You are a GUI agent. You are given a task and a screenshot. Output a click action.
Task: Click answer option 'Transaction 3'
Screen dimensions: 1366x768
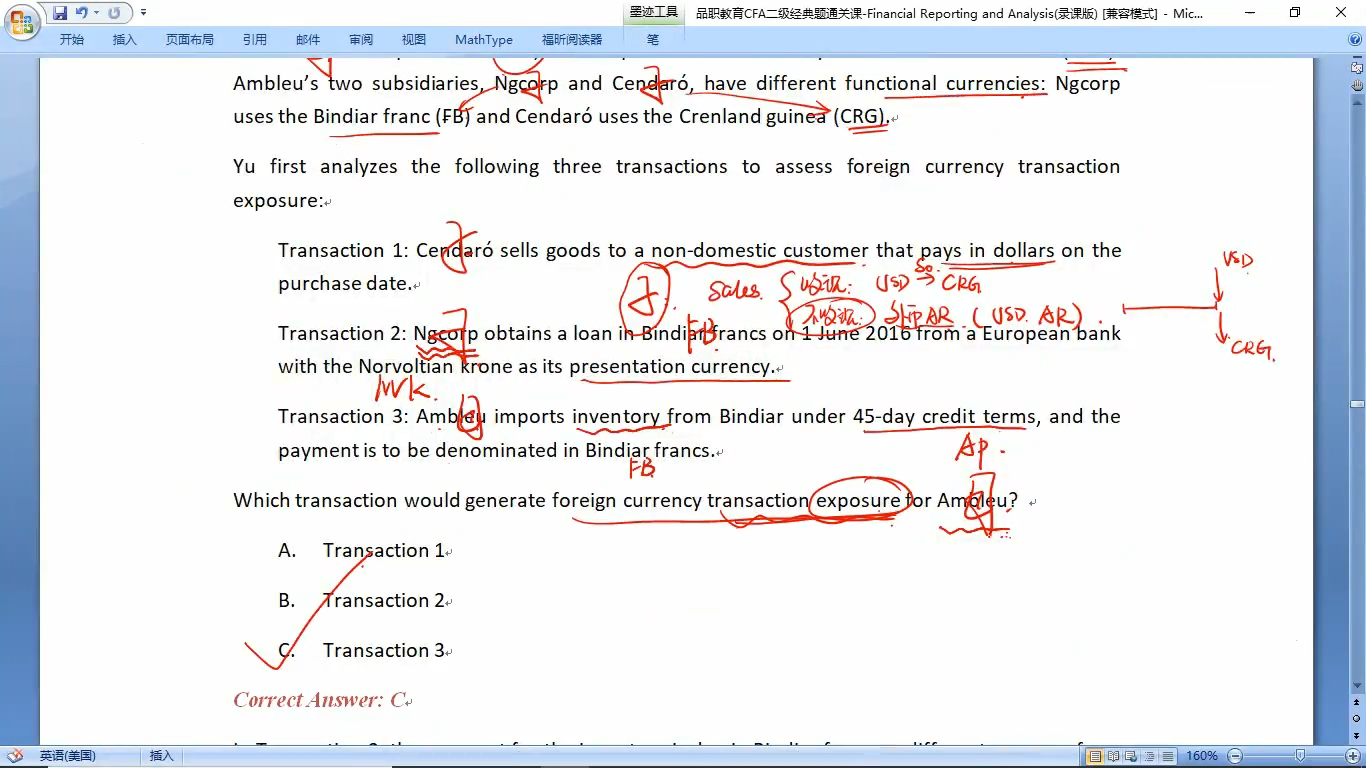(383, 650)
